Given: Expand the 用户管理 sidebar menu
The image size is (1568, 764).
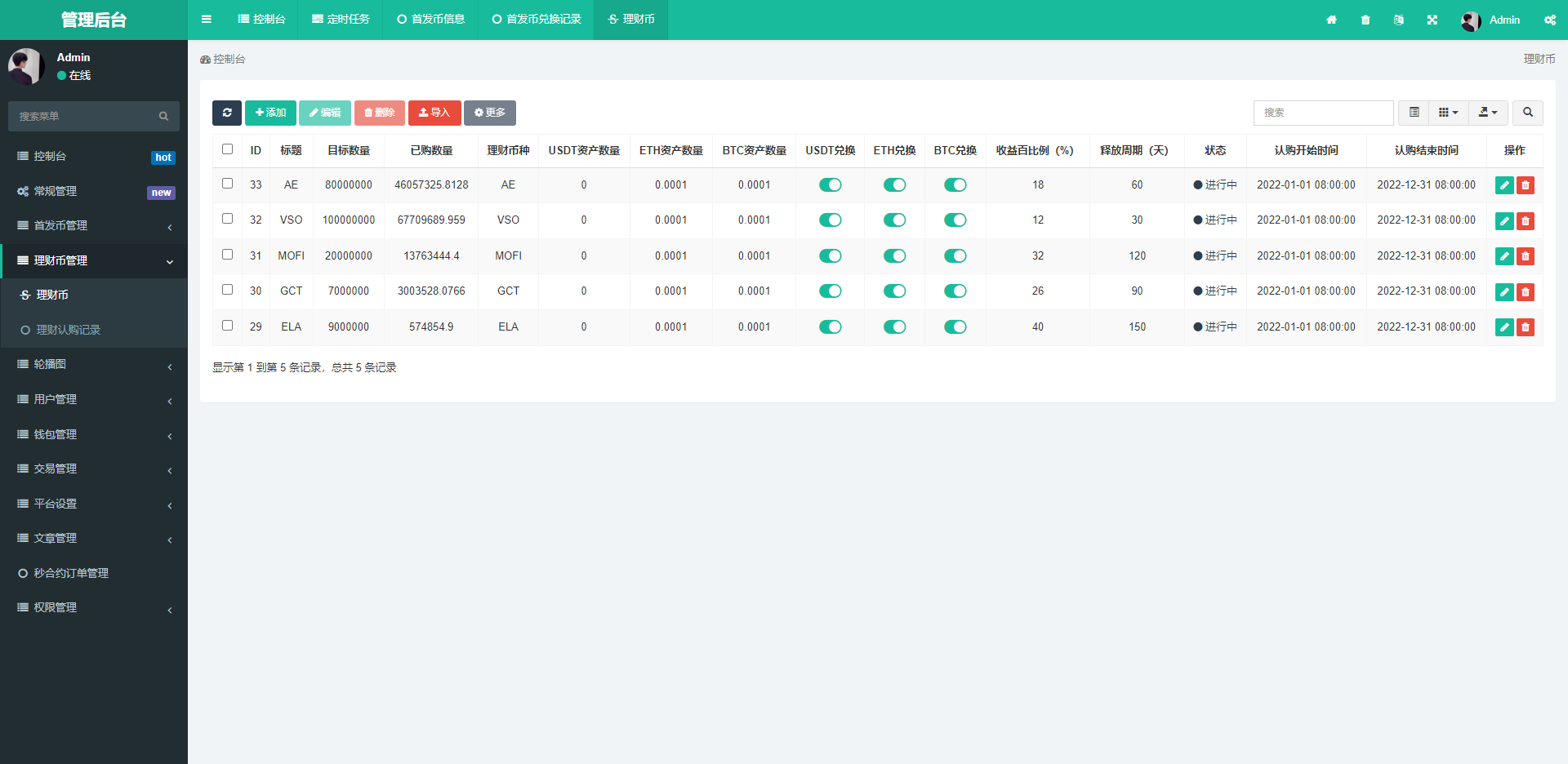Looking at the screenshot, I should (94, 399).
